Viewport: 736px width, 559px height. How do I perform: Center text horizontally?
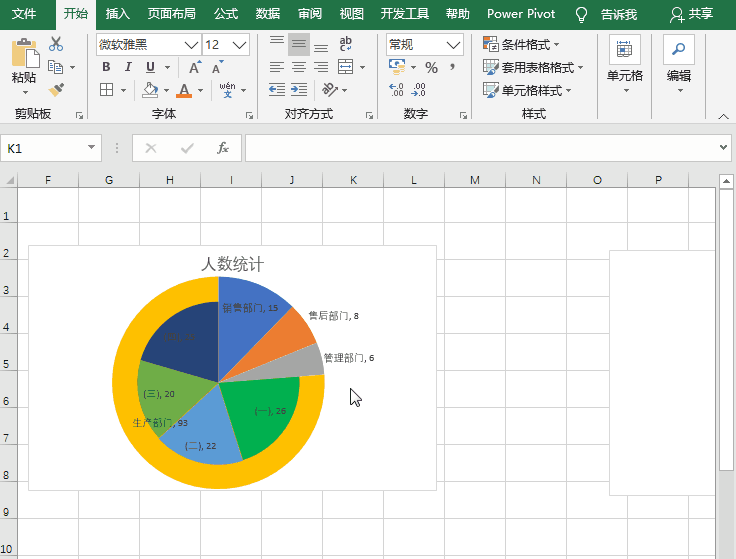pos(299,67)
